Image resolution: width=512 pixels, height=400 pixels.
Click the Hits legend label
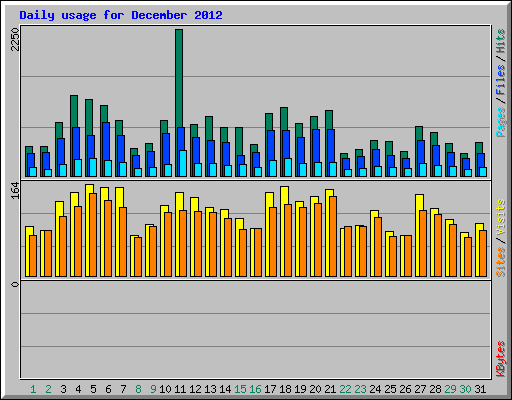(500, 41)
